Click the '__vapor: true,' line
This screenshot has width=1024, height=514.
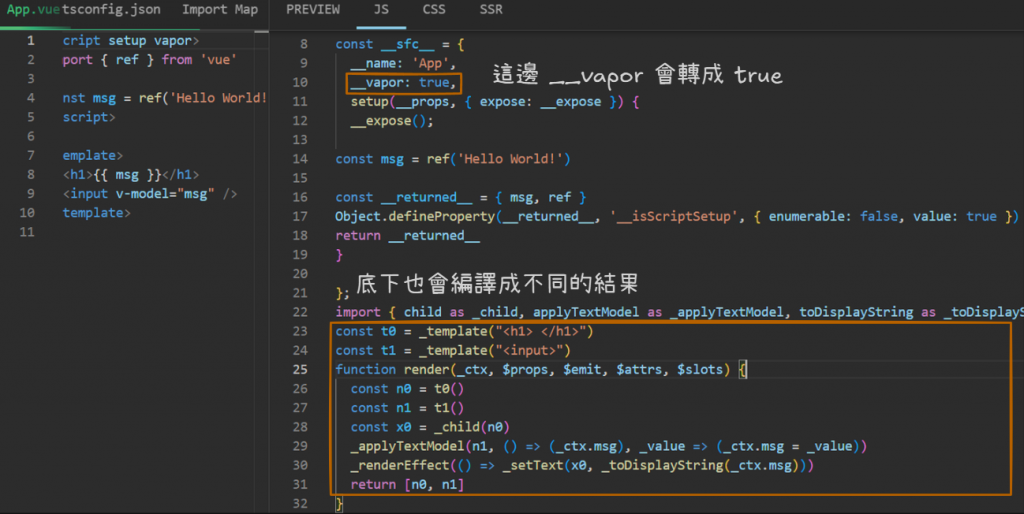(403, 82)
